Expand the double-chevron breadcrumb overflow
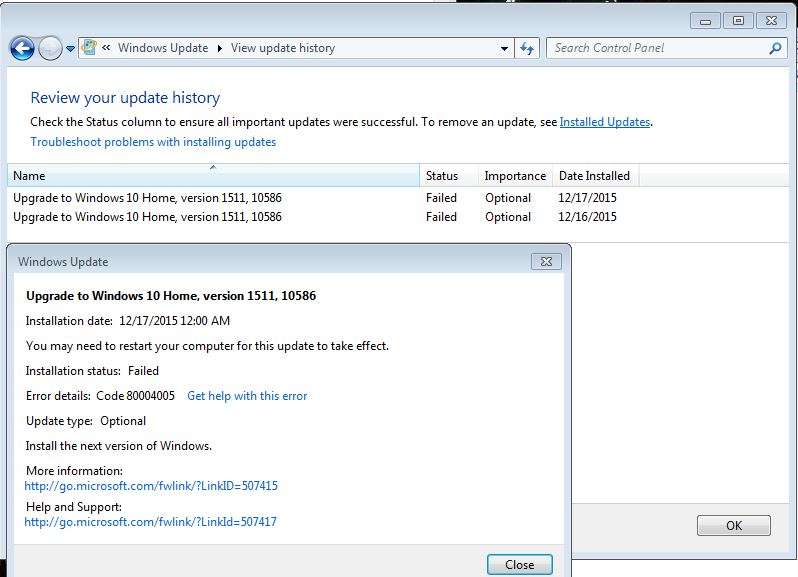The width and height of the screenshot is (798, 577). [x=106, y=48]
